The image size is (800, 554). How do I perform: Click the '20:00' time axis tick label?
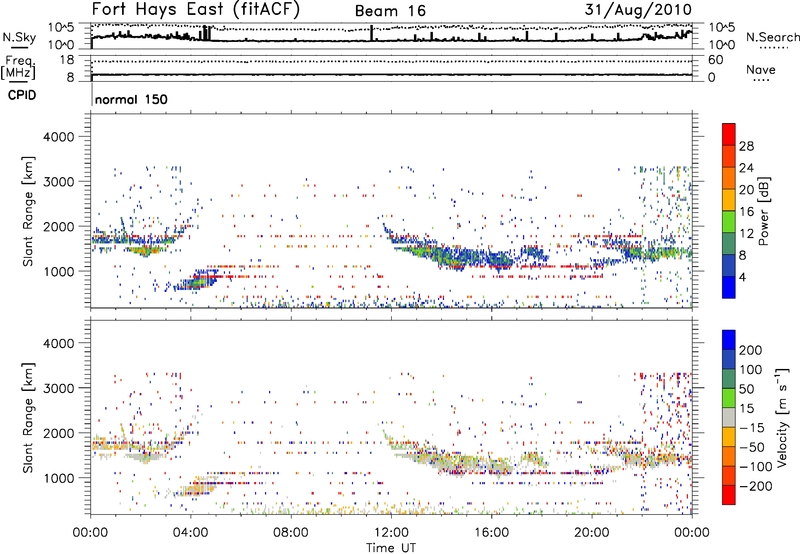592,533
